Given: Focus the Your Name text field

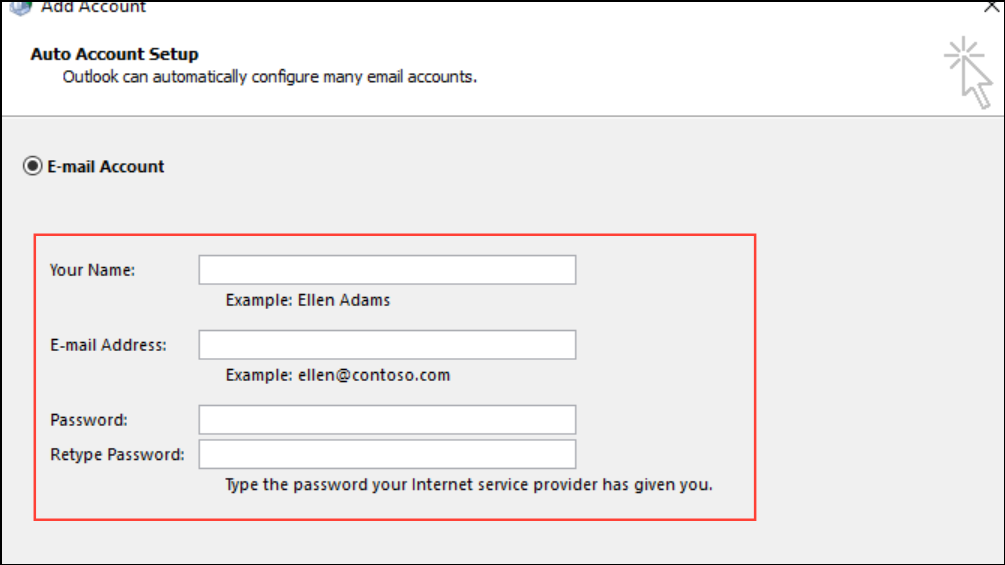Looking at the screenshot, I should click(x=387, y=270).
